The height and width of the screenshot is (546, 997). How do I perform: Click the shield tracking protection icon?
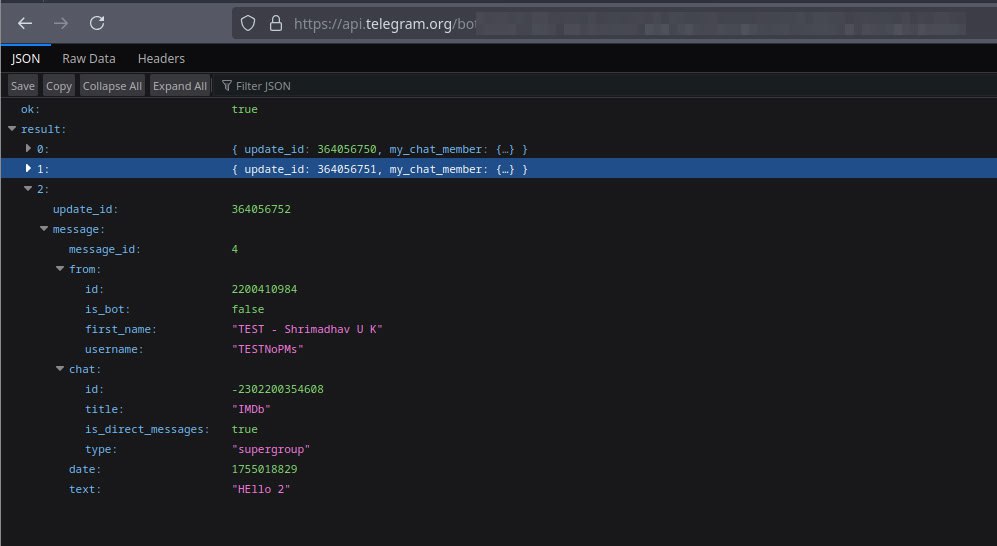coord(249,23)
